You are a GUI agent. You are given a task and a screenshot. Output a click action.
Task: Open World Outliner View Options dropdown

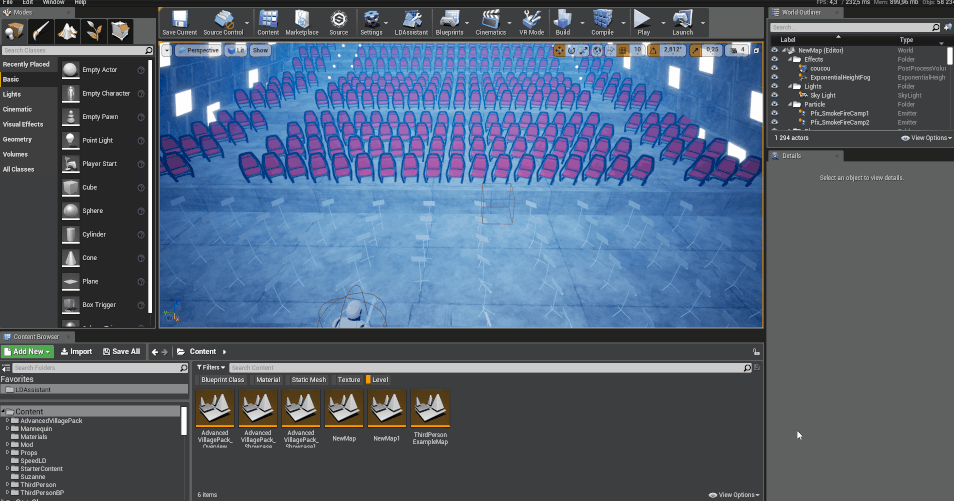[926, 138]
